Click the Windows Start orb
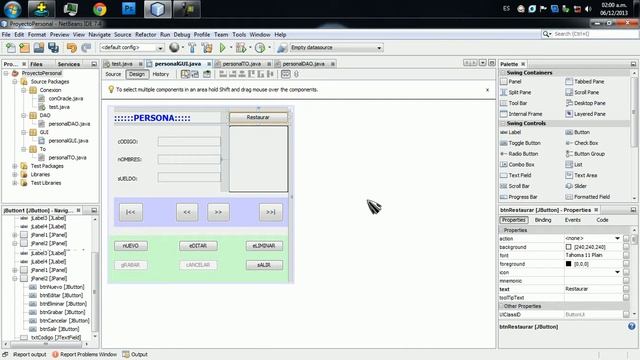640x360 pixels. click(13, 9)
